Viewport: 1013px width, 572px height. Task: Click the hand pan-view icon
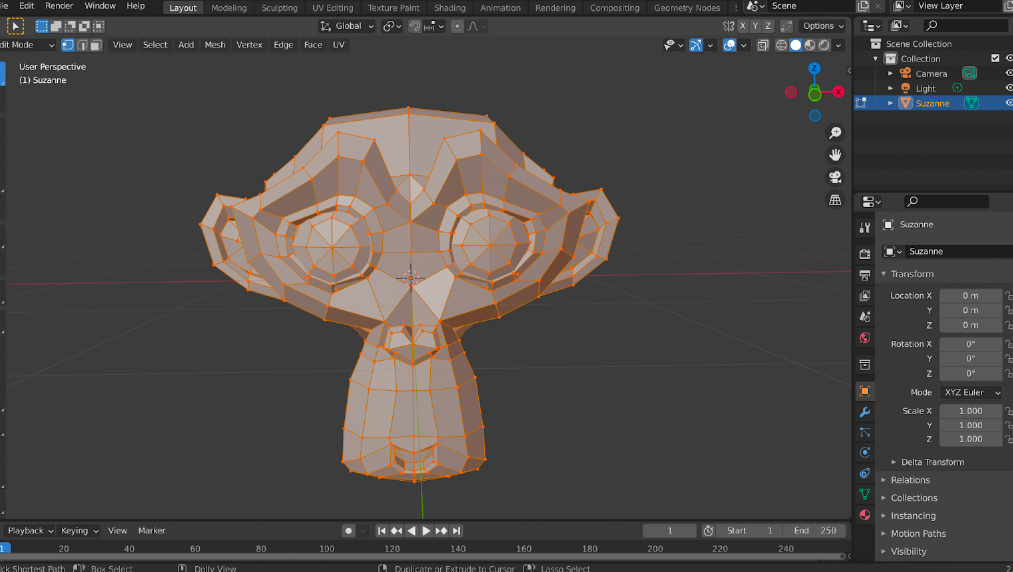(x=835, y=155)
